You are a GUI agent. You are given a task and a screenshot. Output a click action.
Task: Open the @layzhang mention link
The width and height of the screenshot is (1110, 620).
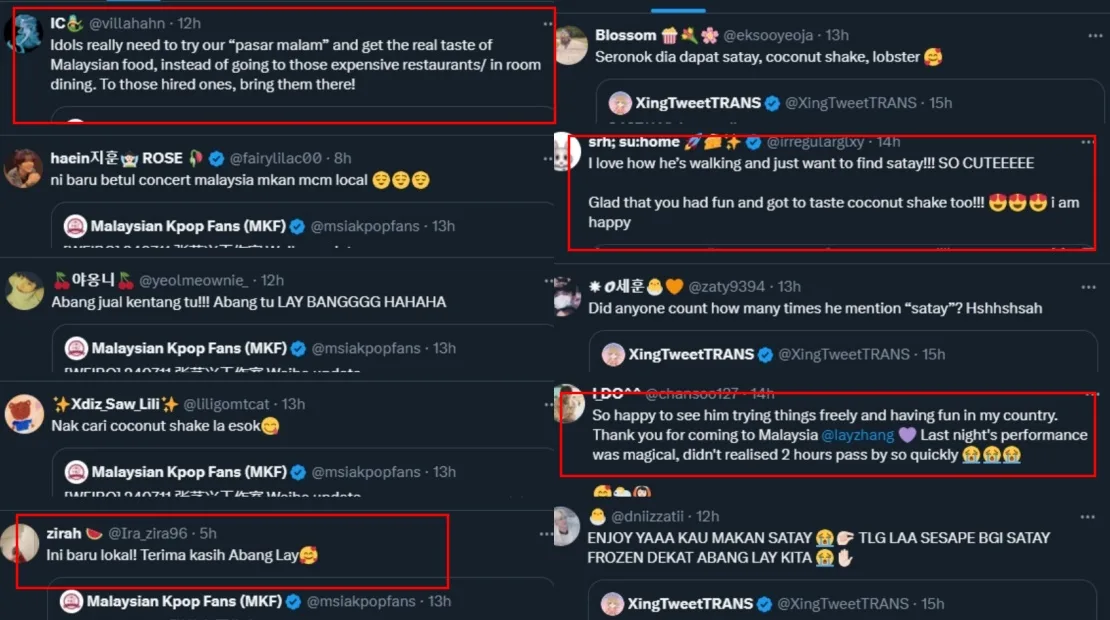pos(856,435)
